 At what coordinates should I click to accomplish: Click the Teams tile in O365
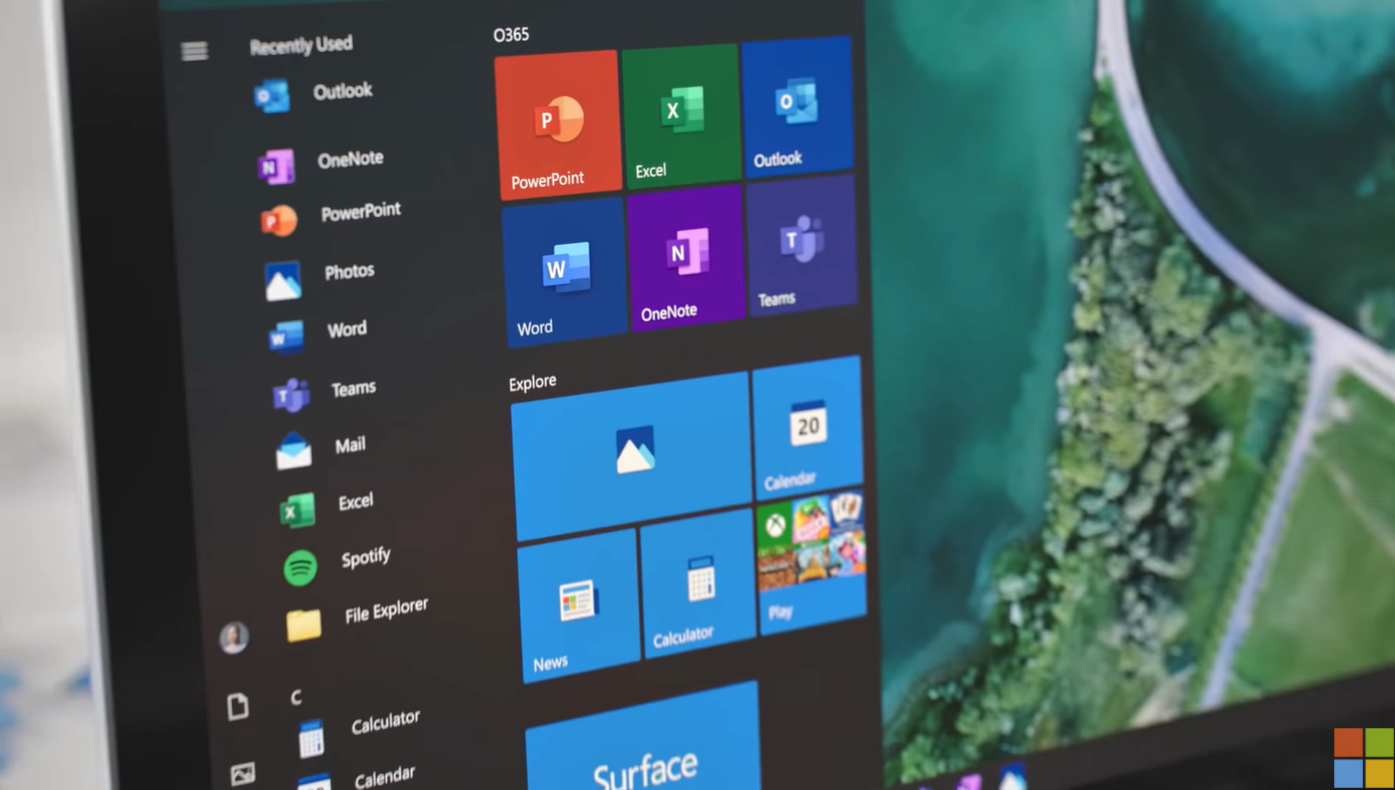[802, 246]
